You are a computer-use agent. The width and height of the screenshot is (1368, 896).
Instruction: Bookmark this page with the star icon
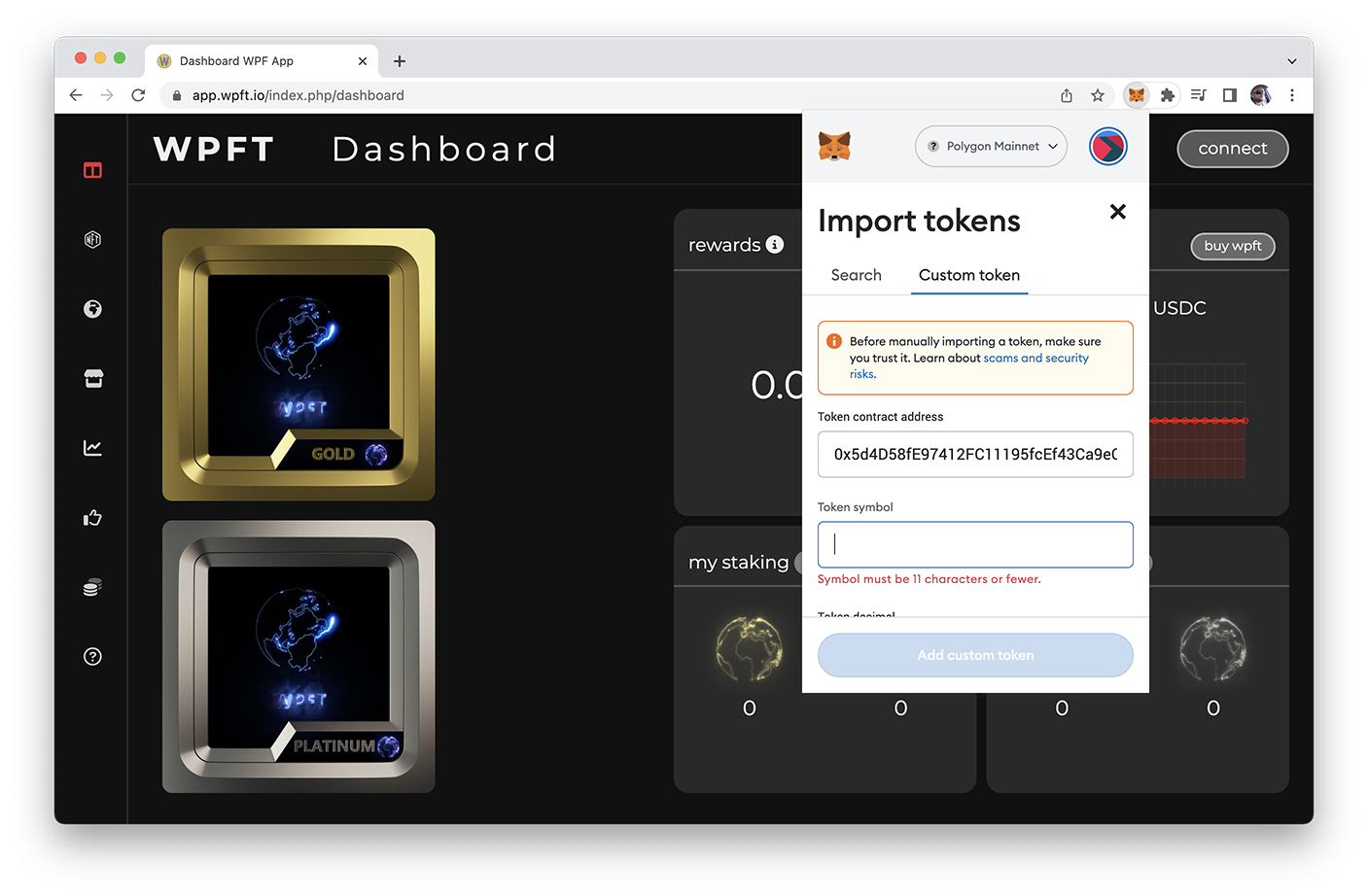click(1097, 95)
